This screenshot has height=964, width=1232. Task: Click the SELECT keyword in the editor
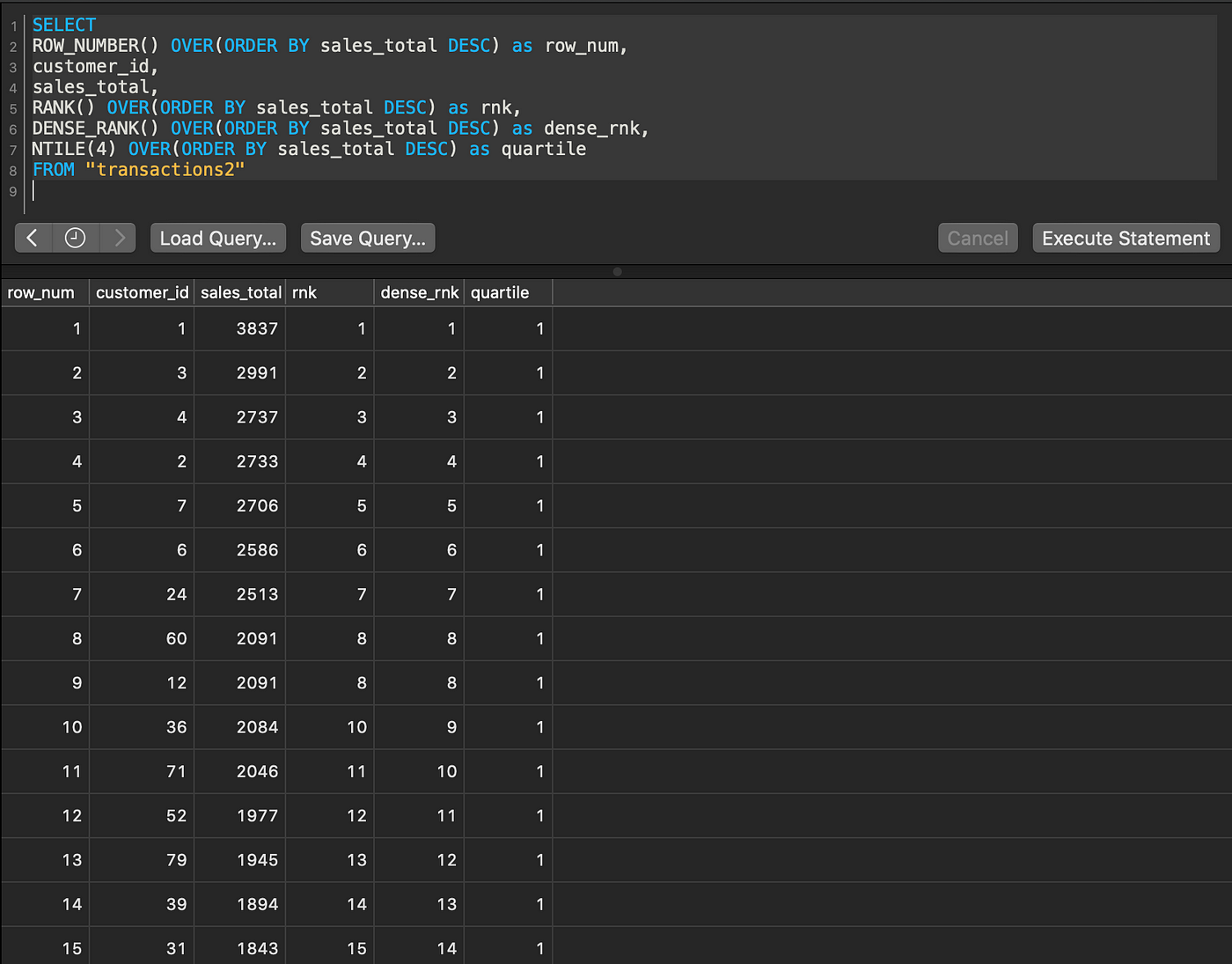coord(64,25)
